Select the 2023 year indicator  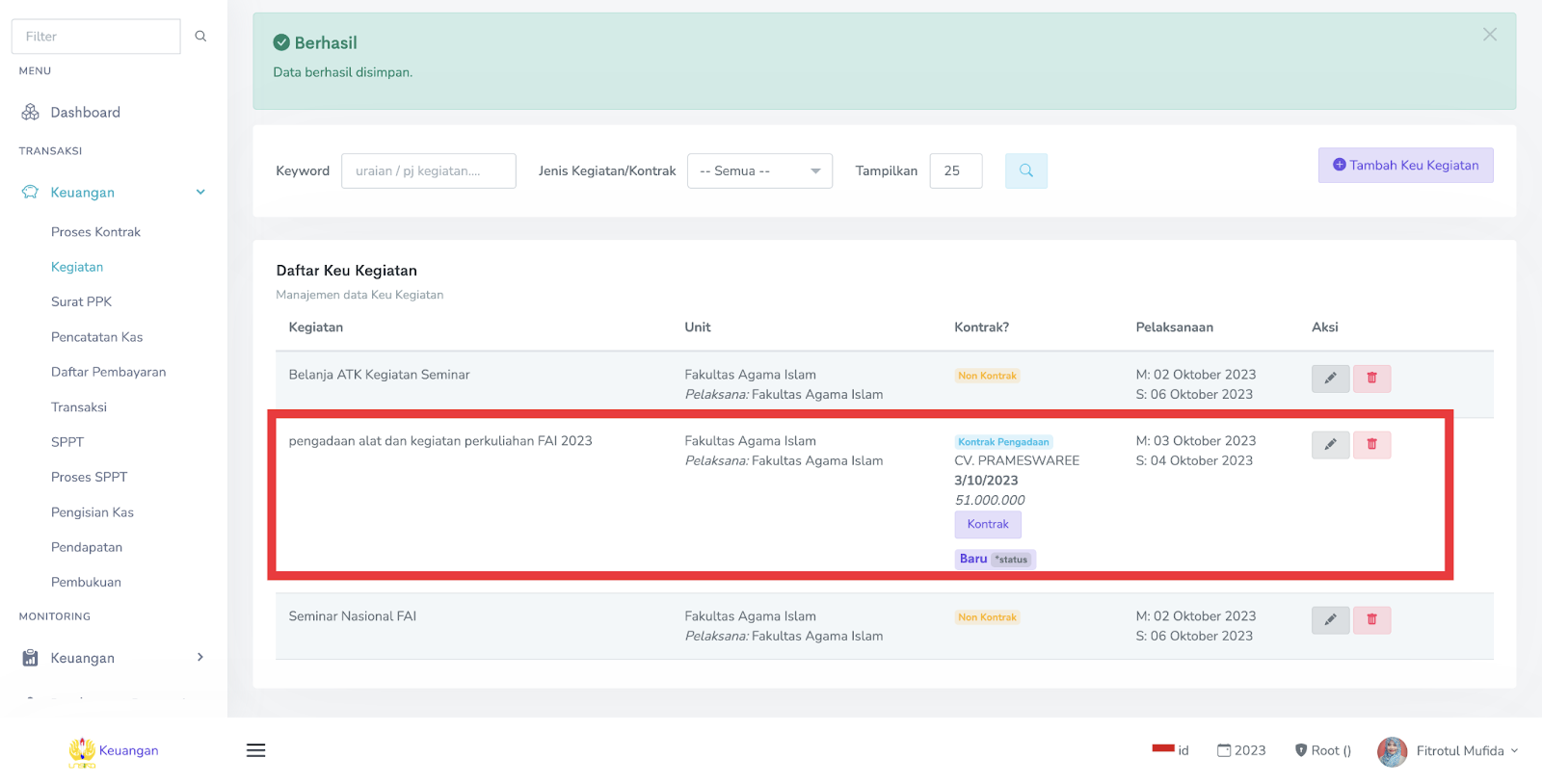pos(1241,750)
